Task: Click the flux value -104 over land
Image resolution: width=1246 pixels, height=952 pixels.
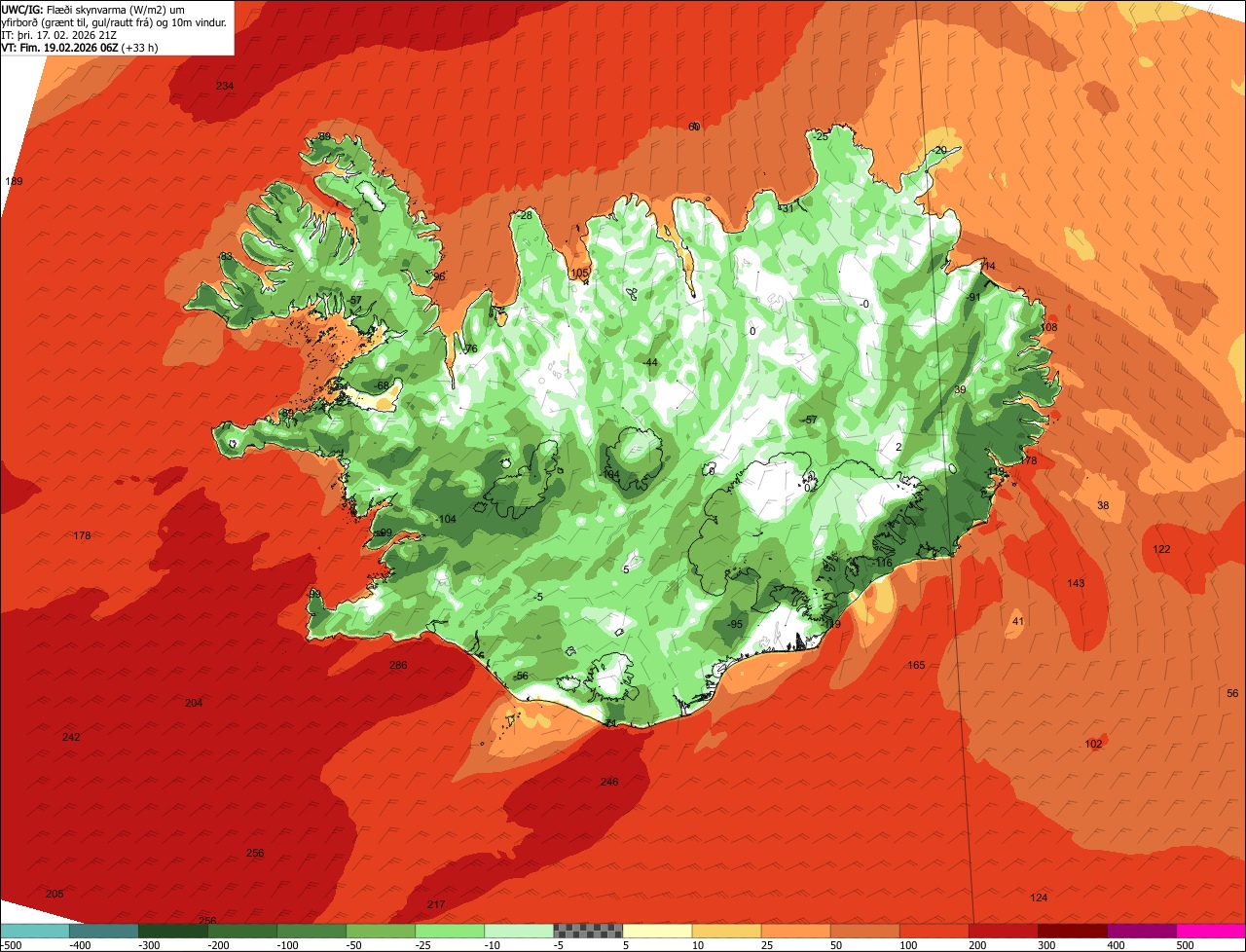Action: pos(446,519)
